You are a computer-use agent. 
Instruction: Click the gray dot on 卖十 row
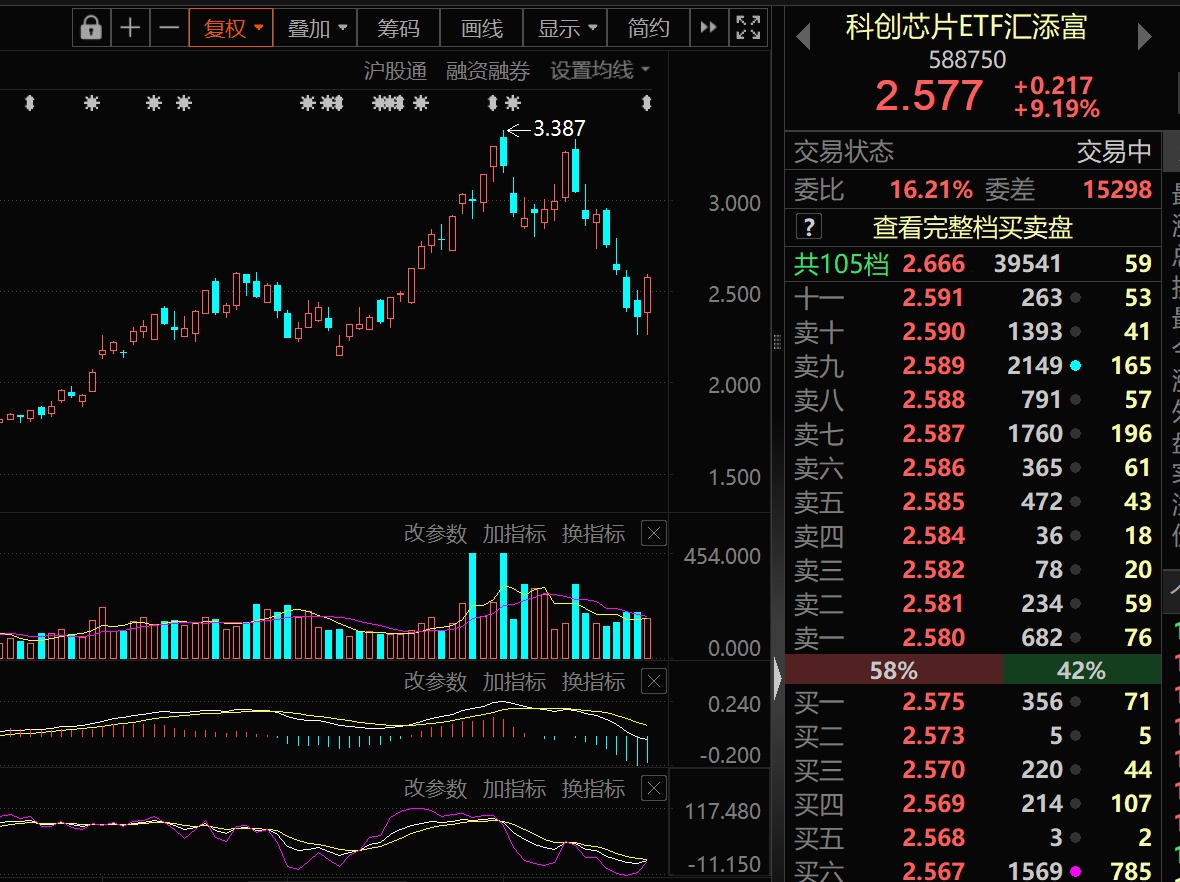1075,332
